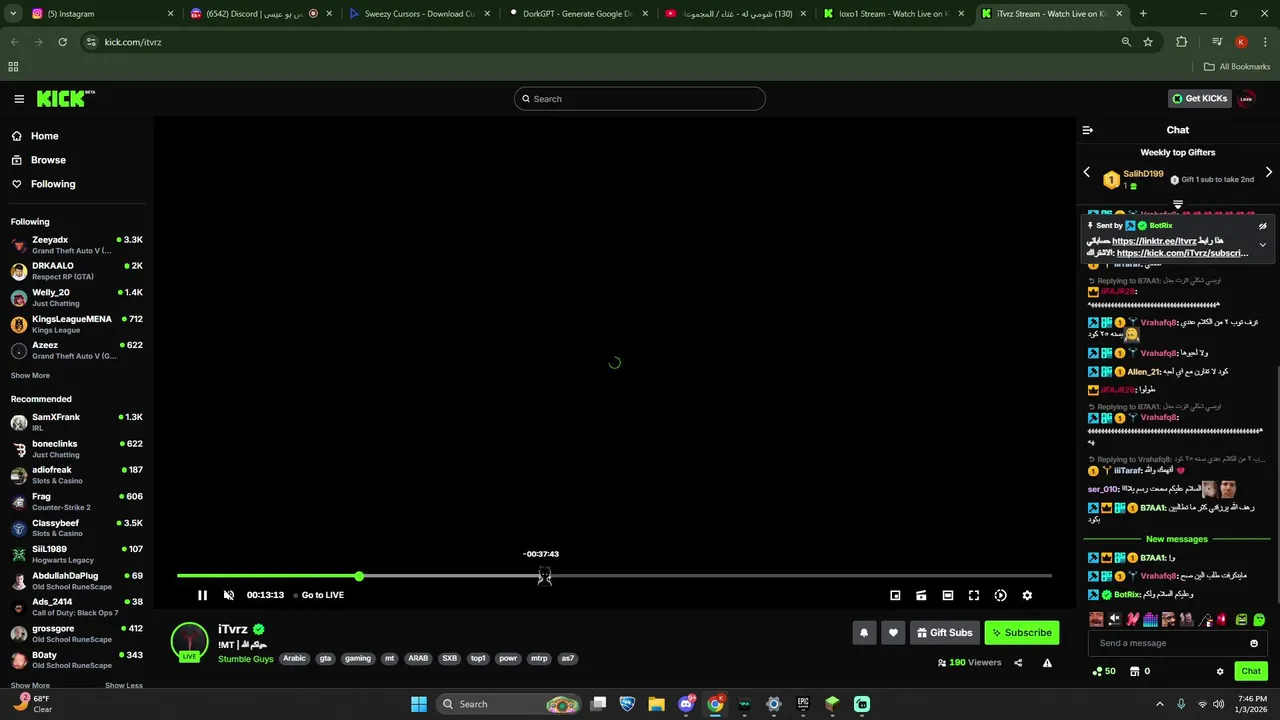Viewport: 1280px width, 720px height.
Task: Toggle picture-in-picture mode icon
Action: point(895,595)
